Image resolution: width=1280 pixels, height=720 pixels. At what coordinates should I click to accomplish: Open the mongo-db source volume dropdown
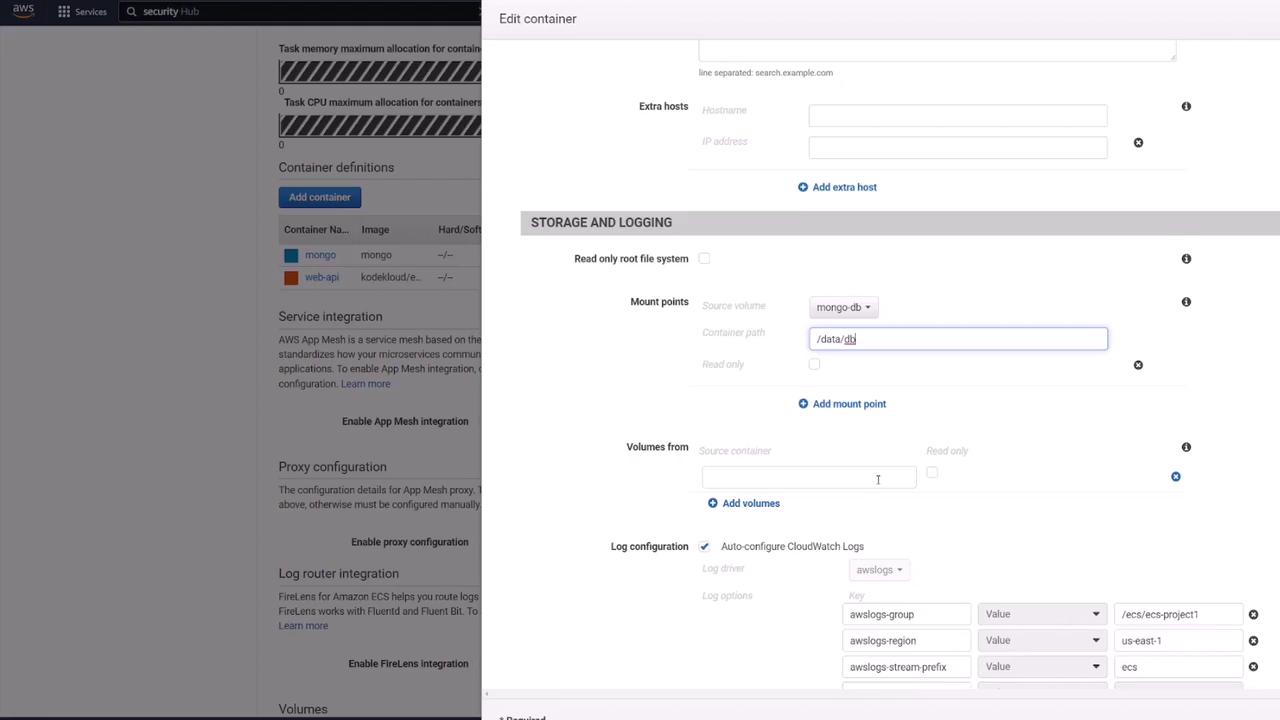843,307
